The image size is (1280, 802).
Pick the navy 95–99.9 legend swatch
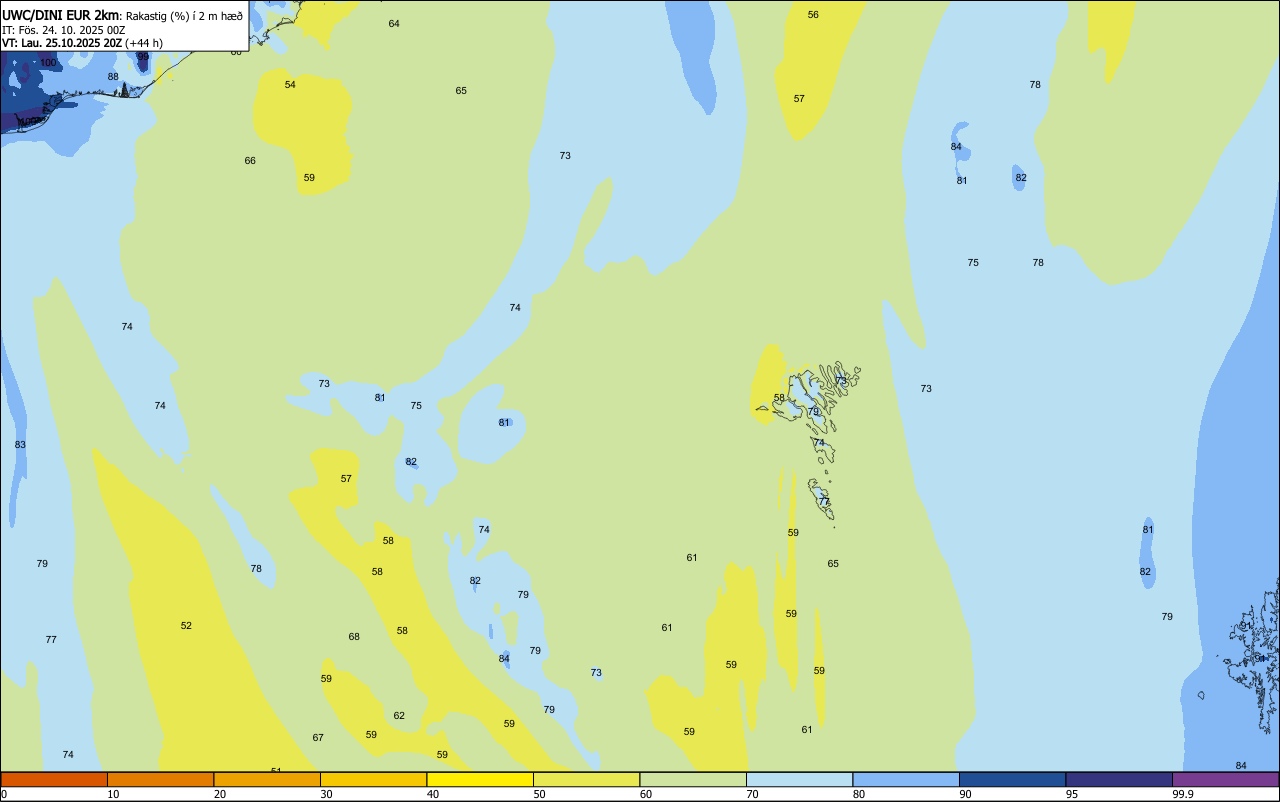[x=1119, y=779]
